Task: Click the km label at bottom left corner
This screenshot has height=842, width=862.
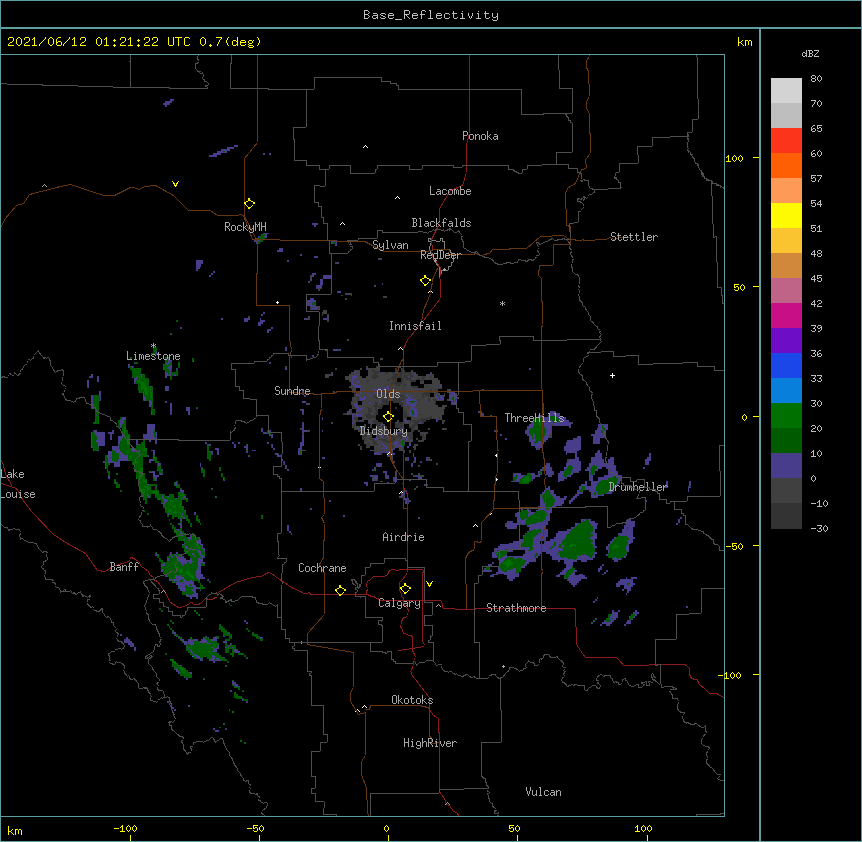Action: click(15, 830)
